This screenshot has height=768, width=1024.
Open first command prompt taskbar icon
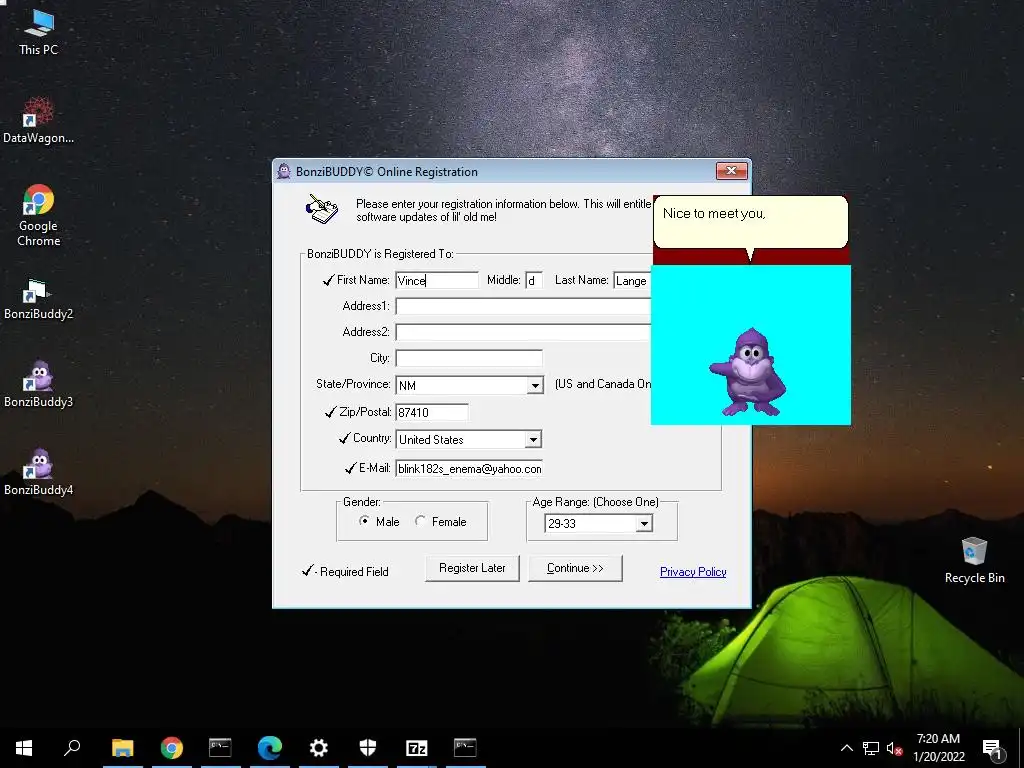[220, 748]
